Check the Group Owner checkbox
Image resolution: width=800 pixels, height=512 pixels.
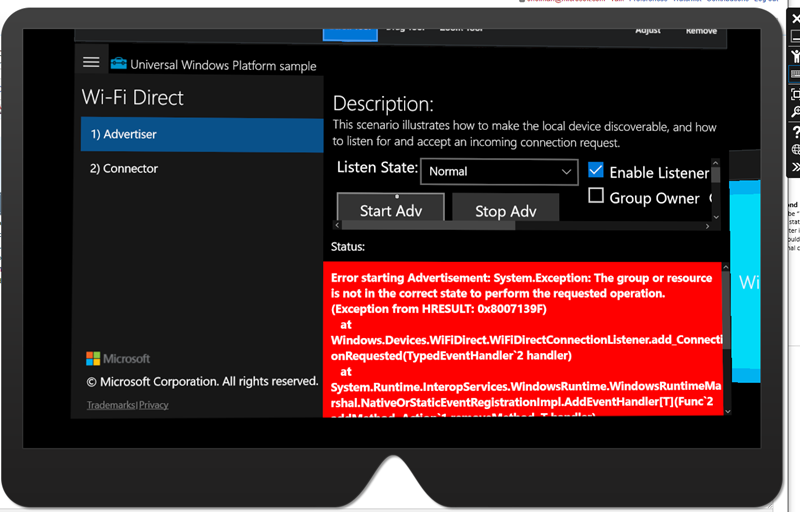[596, 195]
